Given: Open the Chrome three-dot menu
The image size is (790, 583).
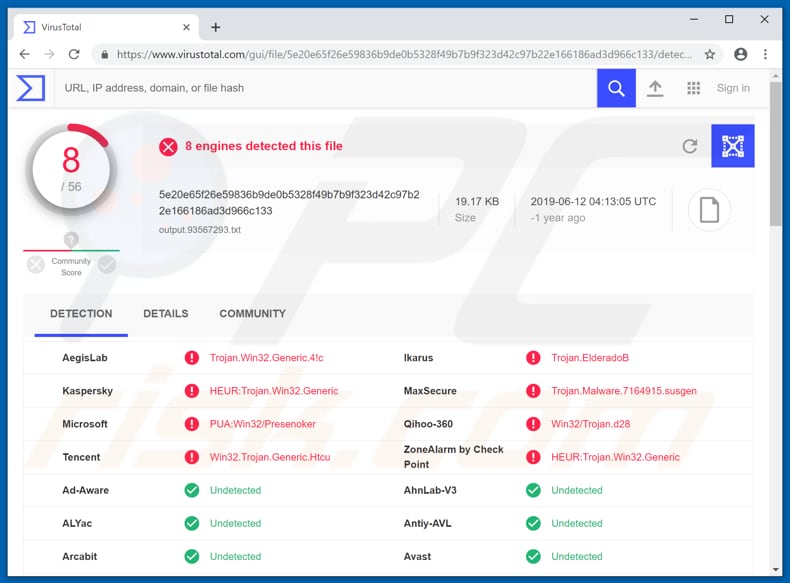Looking at the screenshot, I should point(765,54).
